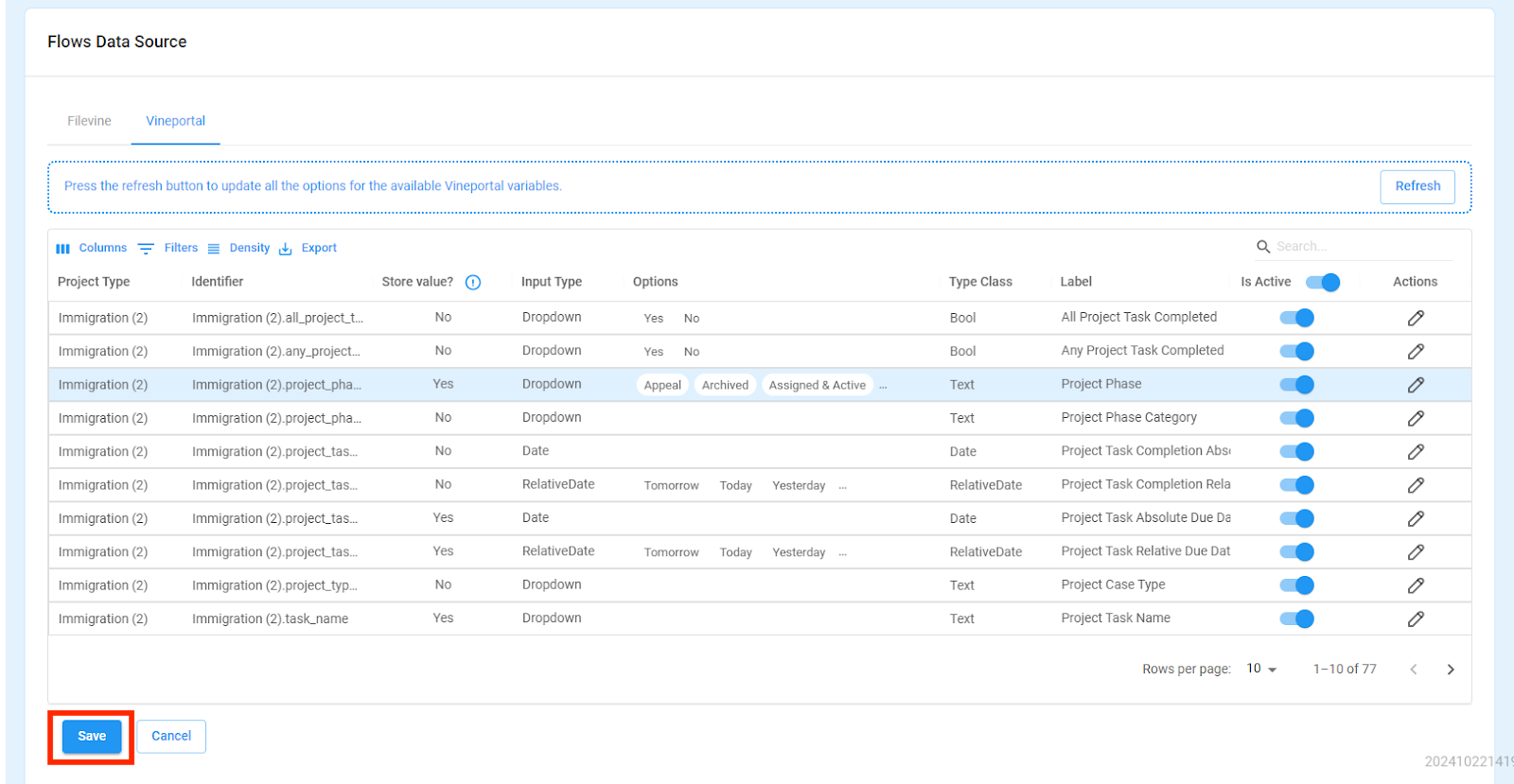1514x784 pixels.
Task: Sort by the Identifier column header
Action: click(218, 282)
